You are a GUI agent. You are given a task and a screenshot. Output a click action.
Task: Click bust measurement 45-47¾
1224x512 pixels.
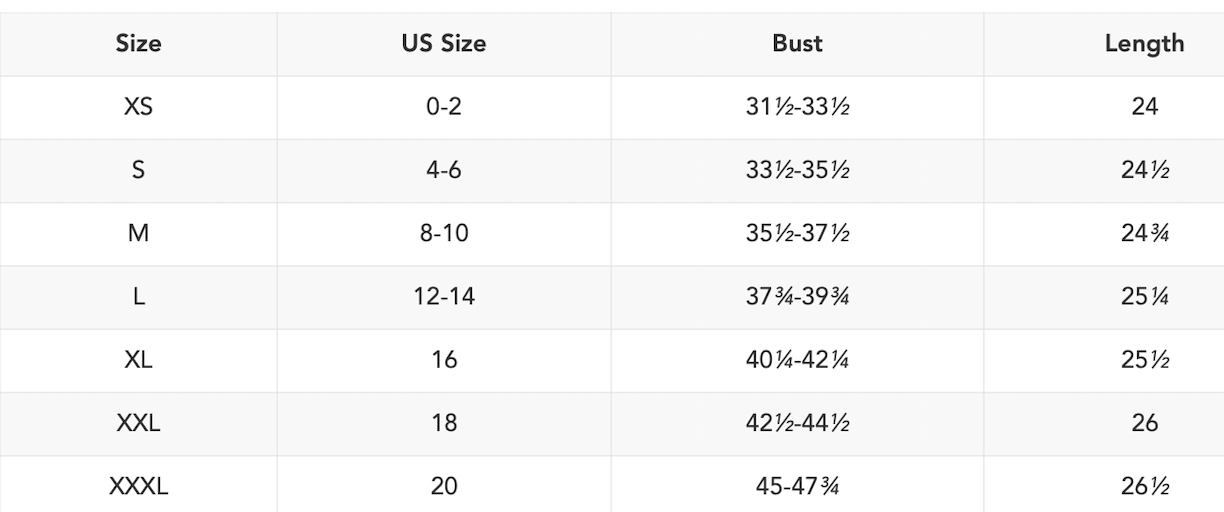797,487
